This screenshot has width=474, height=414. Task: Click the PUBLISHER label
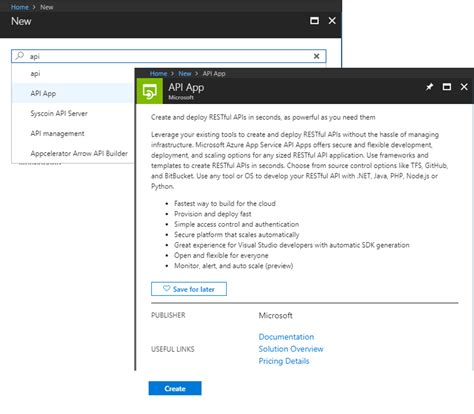coord(168,315)
